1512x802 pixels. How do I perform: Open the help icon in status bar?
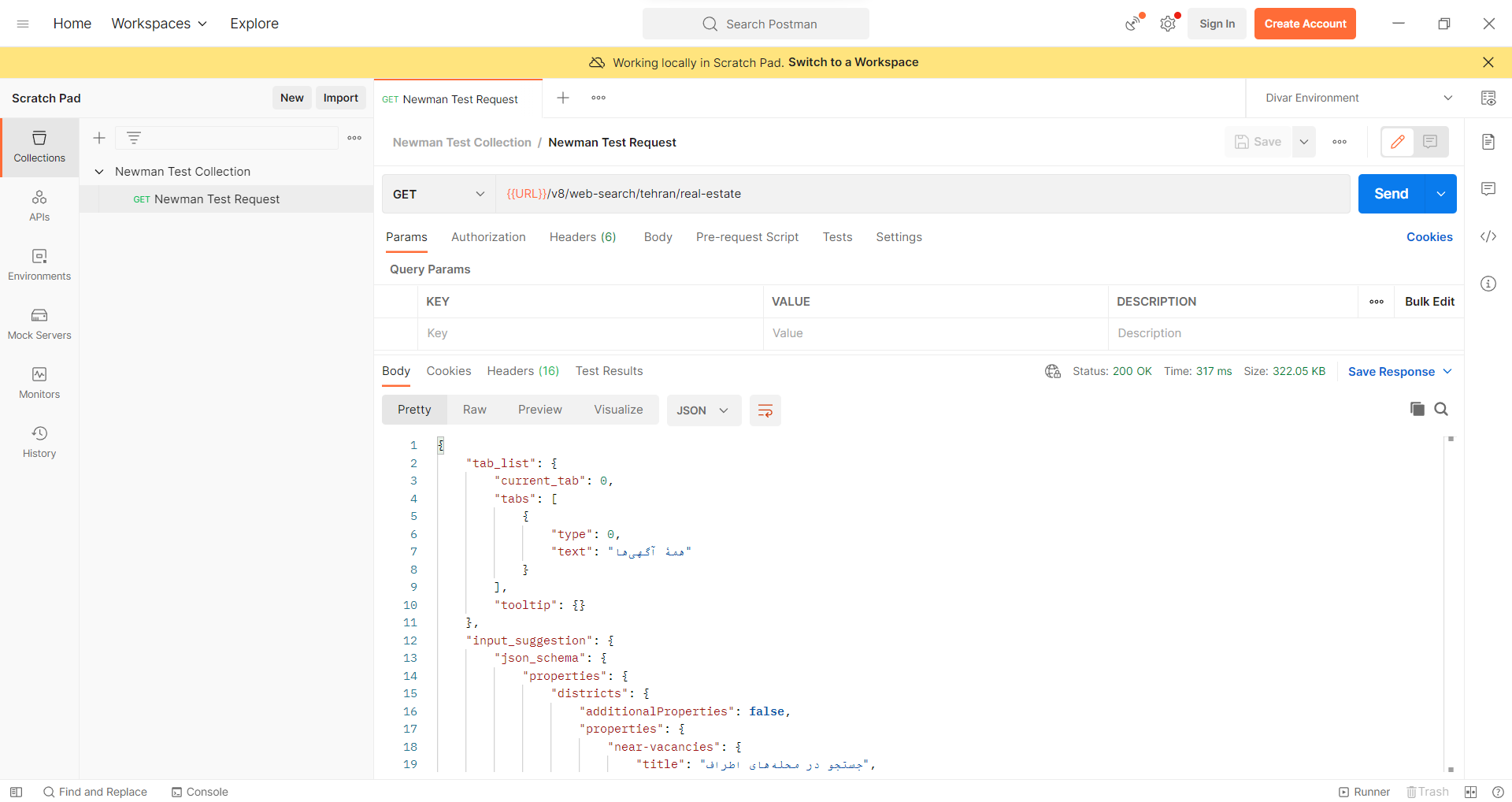click(1498, 792)
